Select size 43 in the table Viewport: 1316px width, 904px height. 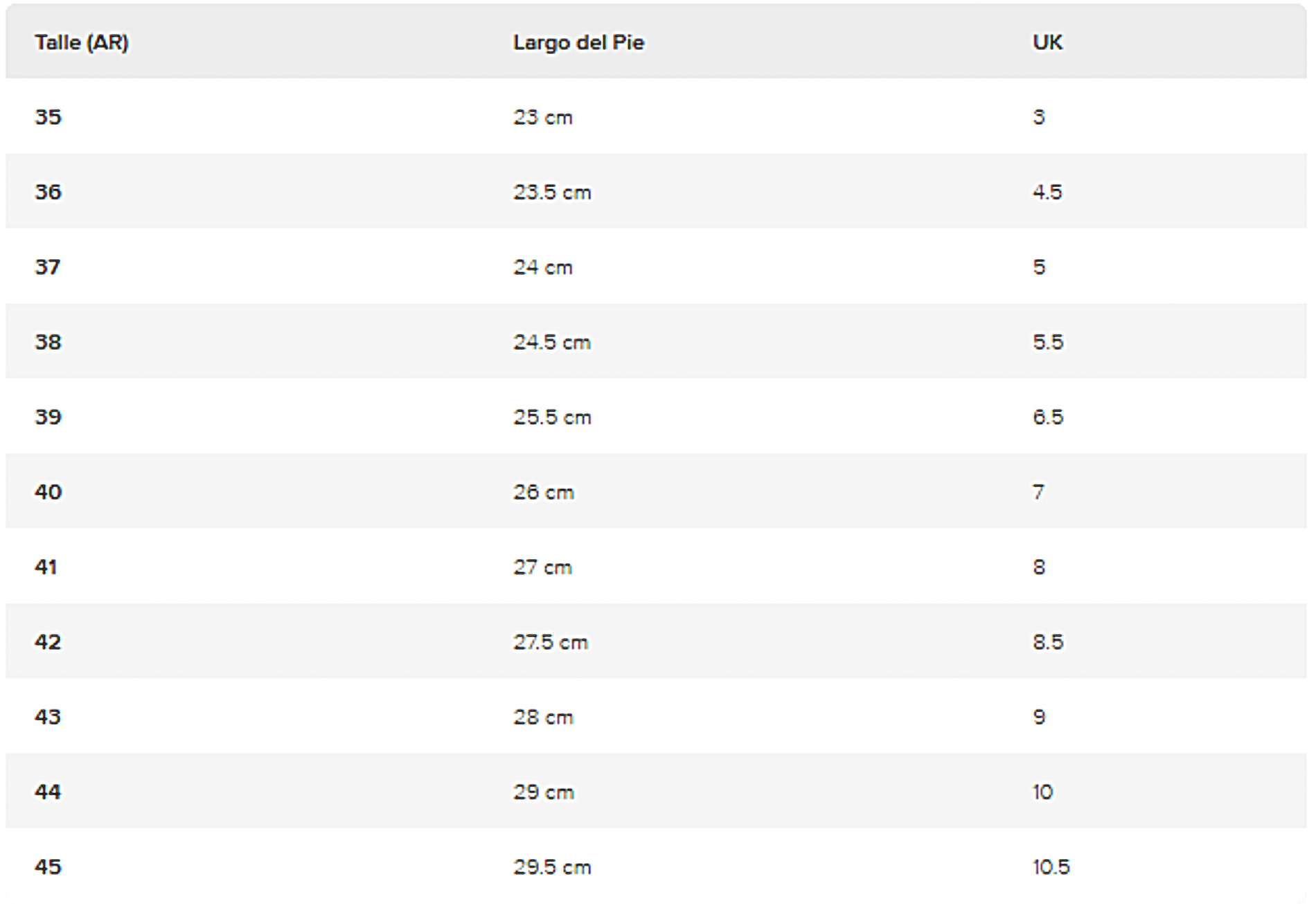click(x=48, y=717)
